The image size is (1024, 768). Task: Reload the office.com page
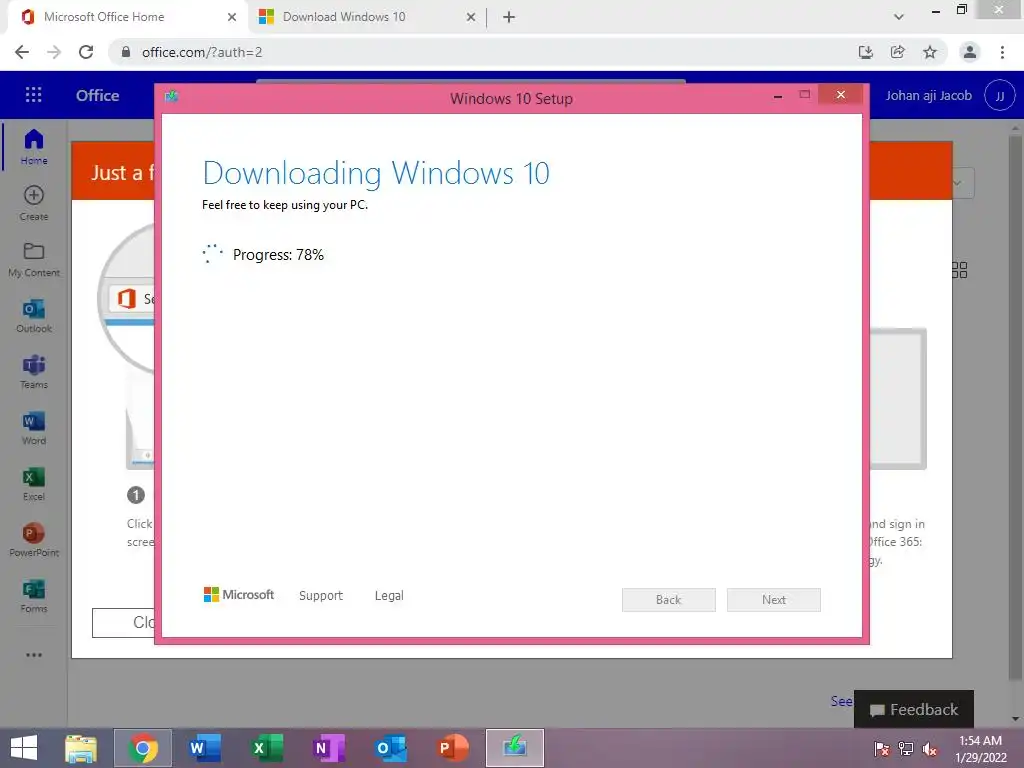86,52
